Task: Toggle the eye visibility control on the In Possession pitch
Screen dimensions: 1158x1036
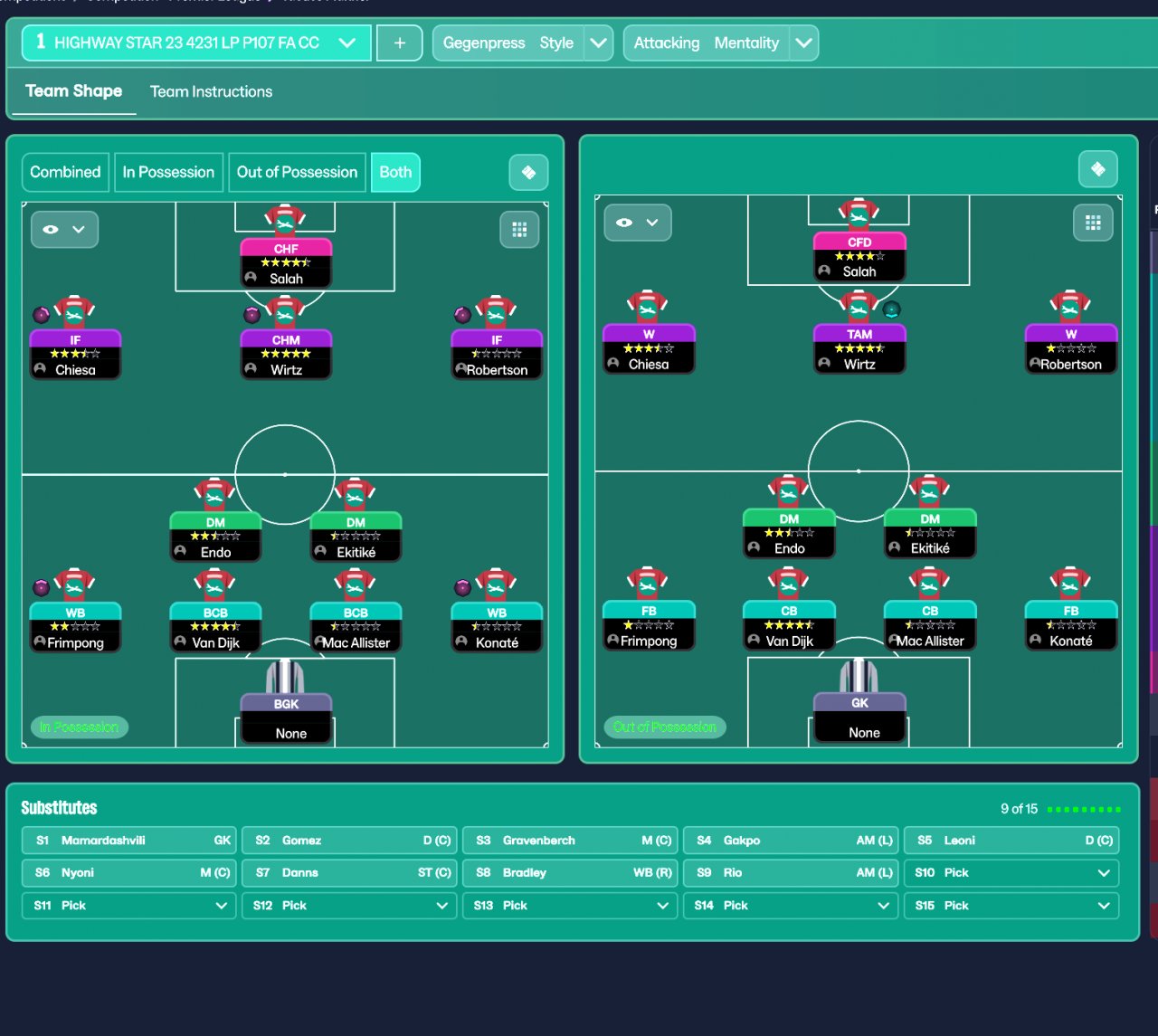Action: (64, 230)
